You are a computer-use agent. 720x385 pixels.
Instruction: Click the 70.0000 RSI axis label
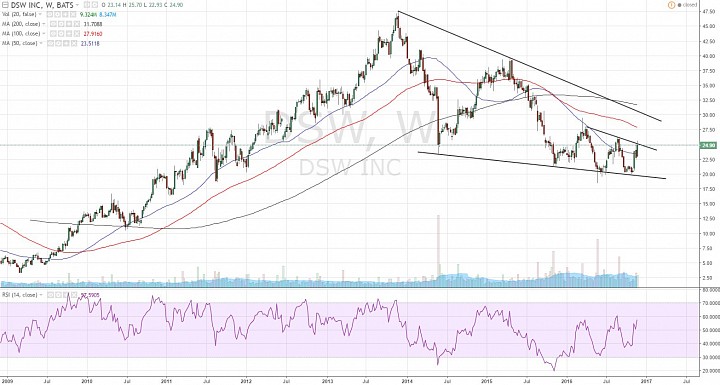tap(710, 303)
